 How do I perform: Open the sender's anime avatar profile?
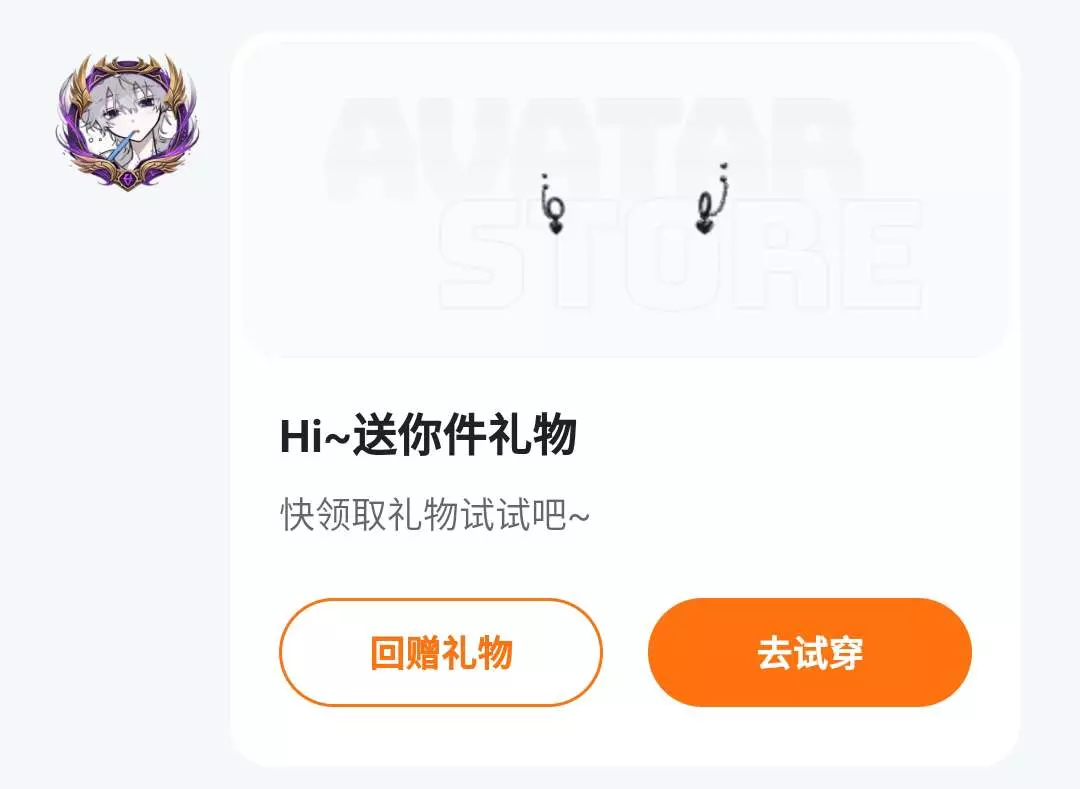coord(127,122)
